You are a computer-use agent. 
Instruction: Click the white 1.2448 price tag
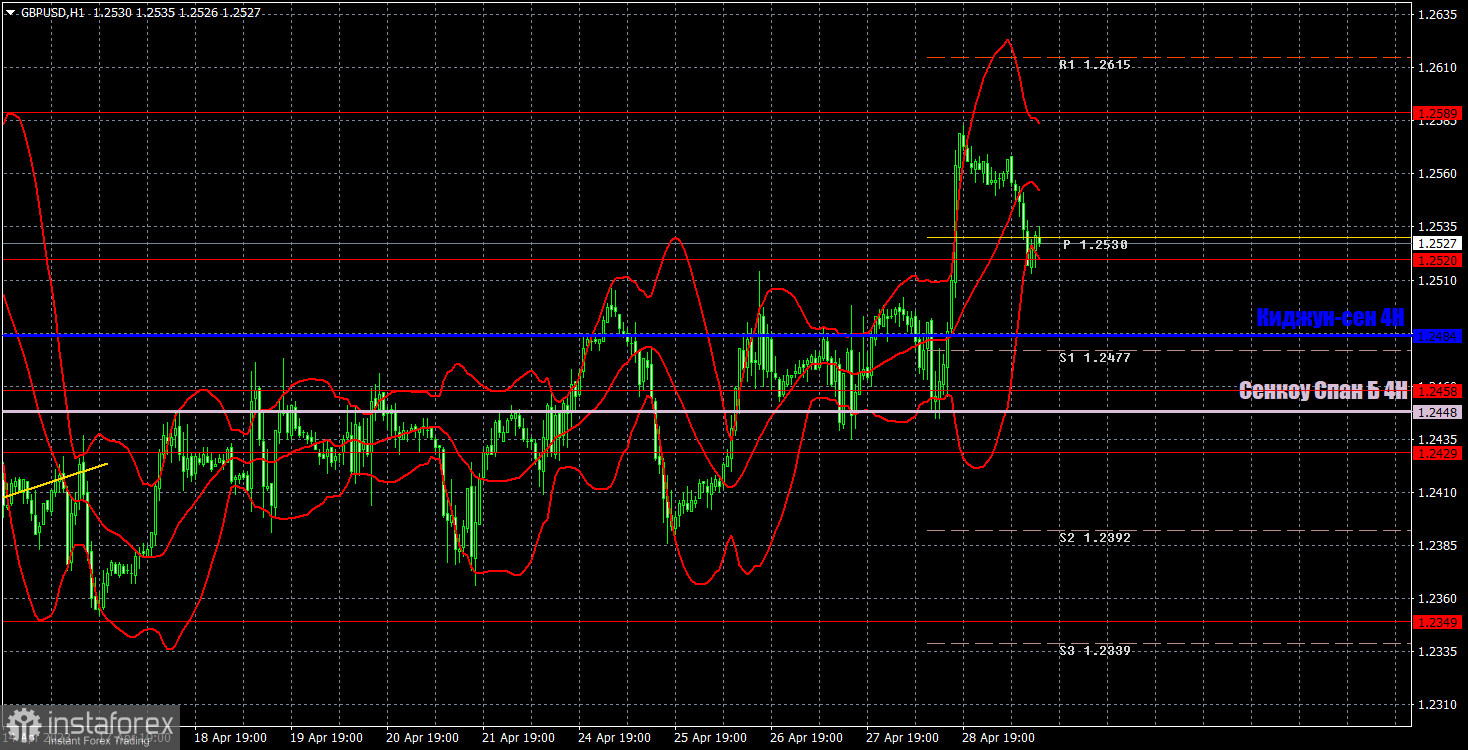1438,412
